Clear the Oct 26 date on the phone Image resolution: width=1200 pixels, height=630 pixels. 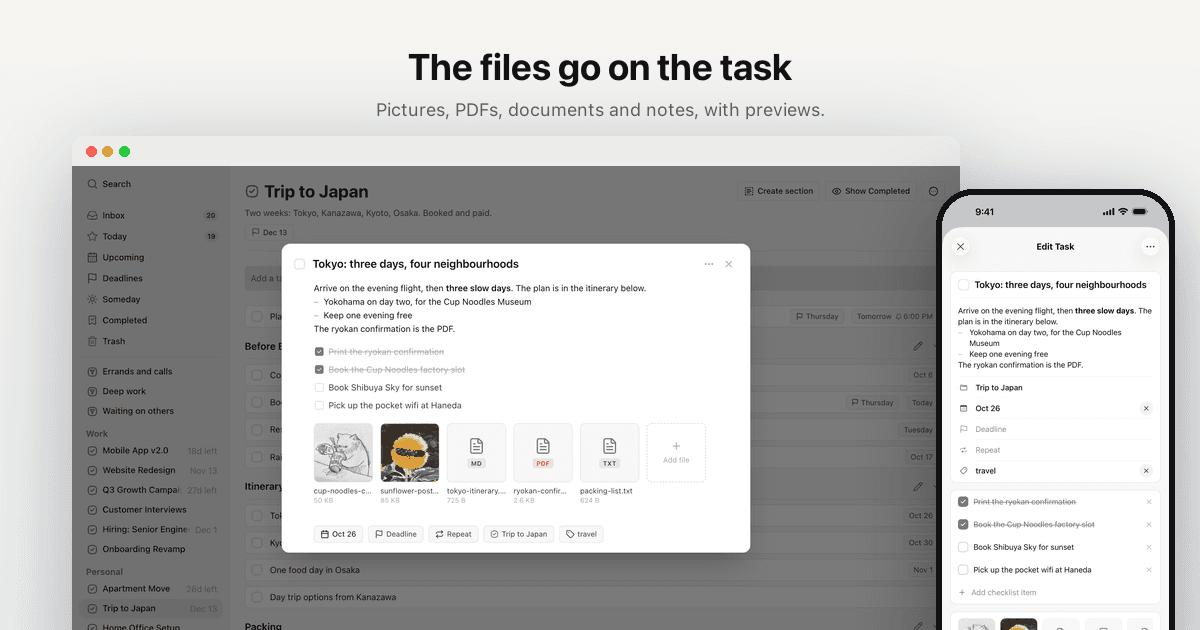click(x=1146, y=408)
